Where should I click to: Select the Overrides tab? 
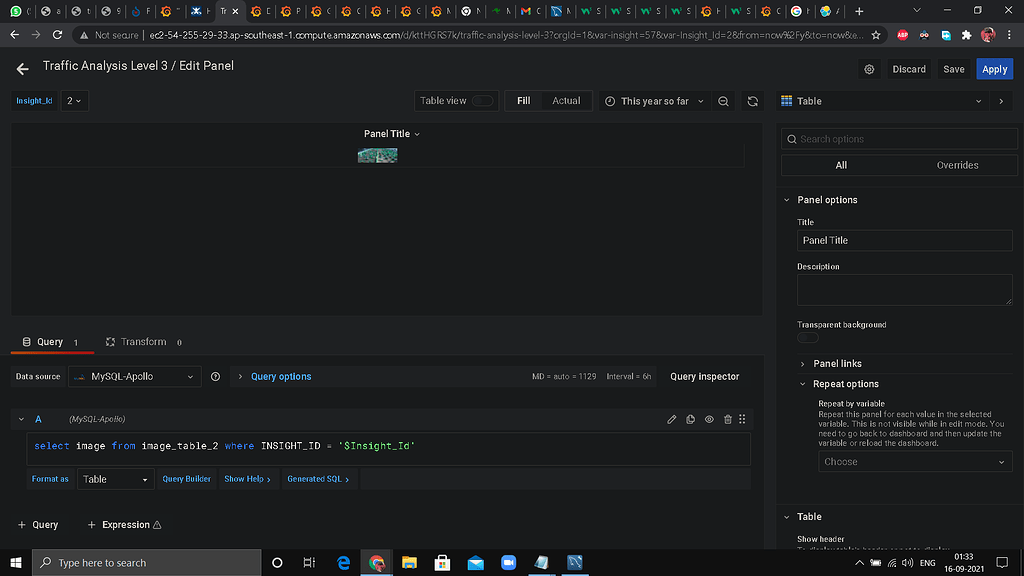point(955,164)
